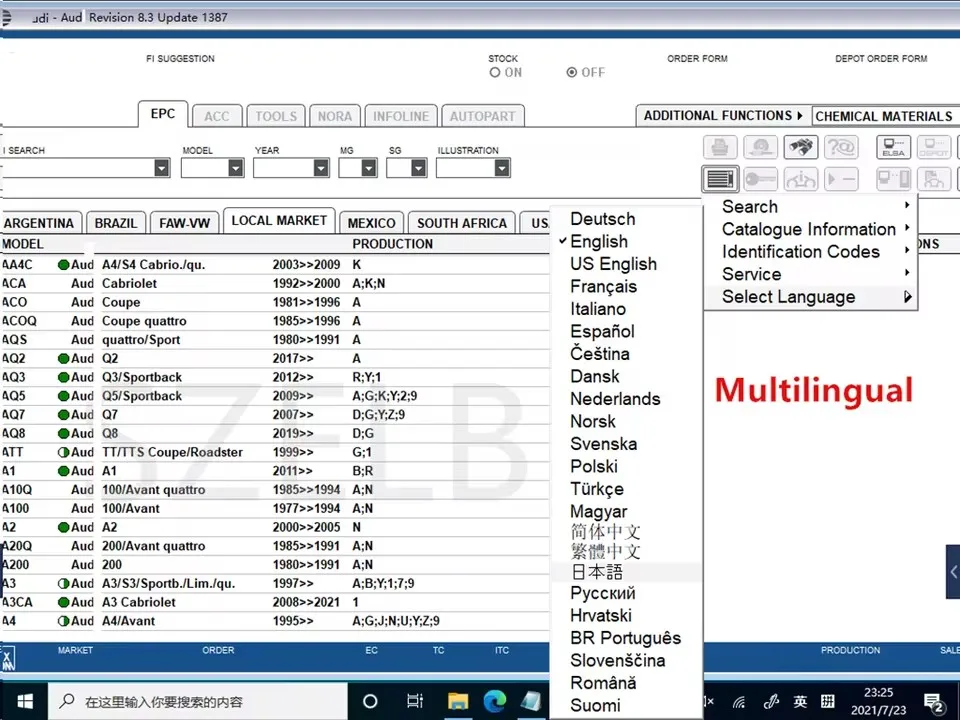
Task: Open CHEMICAL MATERIALS
Action: [x=884, y=115]
